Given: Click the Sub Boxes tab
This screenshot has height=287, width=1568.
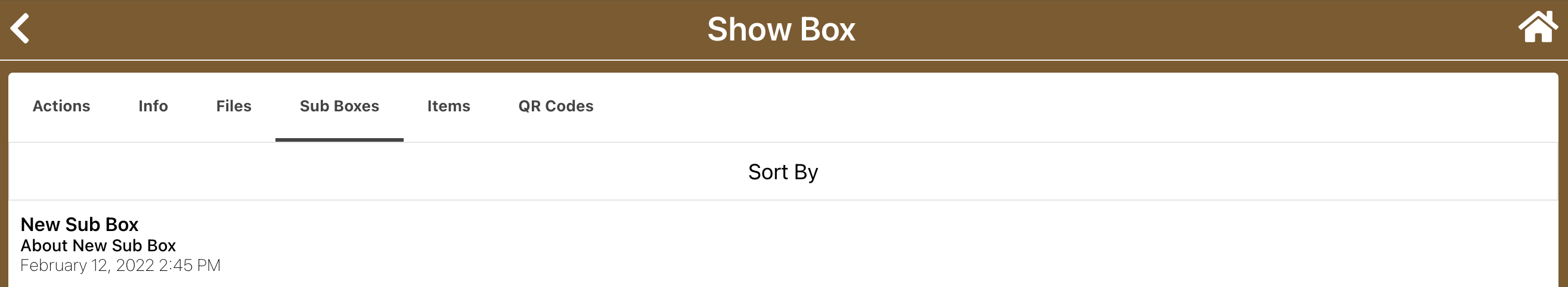Looking at the screenshot, I should [339, 106].
